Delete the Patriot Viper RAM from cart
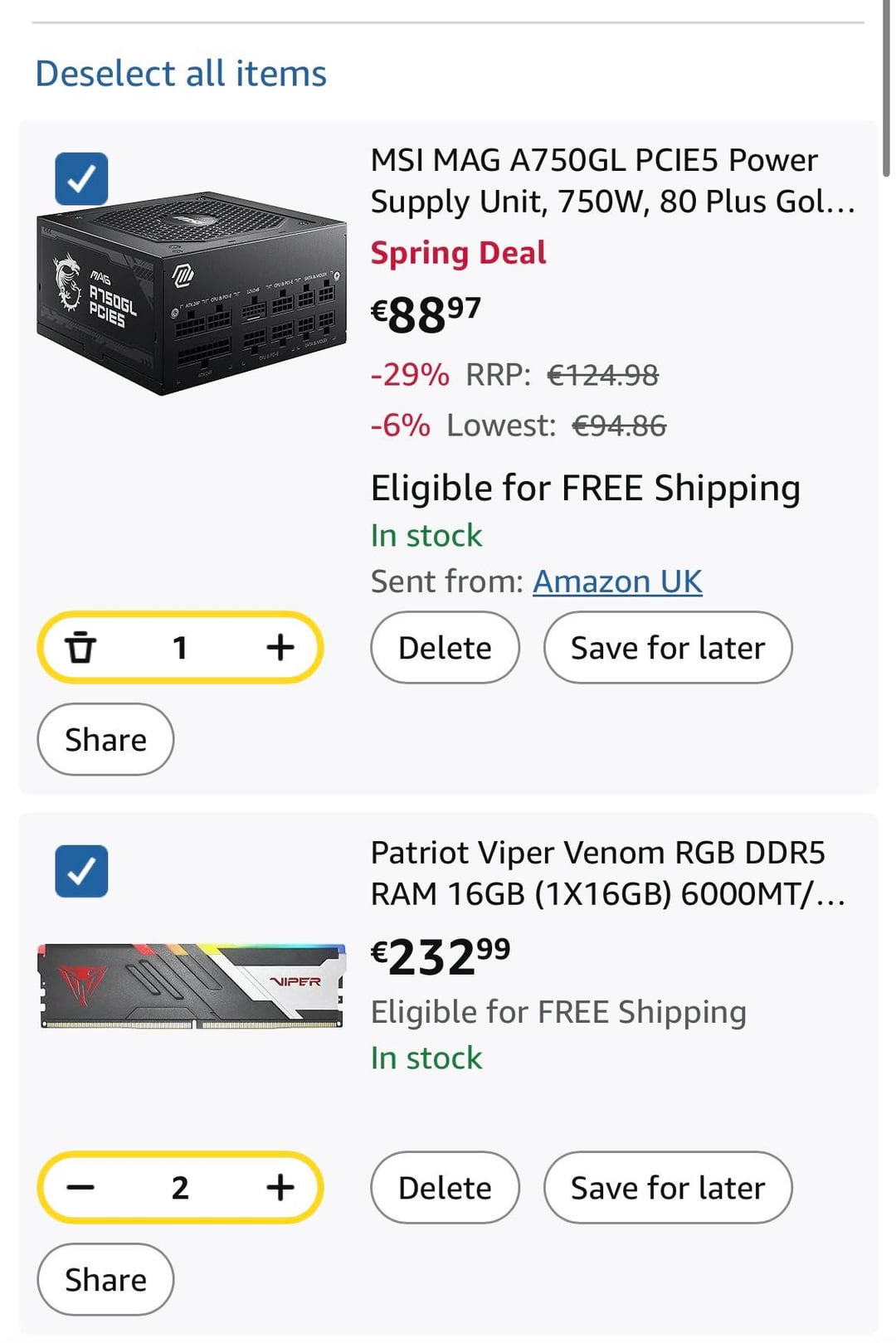896x1343 pixels. pos(445,1187)
